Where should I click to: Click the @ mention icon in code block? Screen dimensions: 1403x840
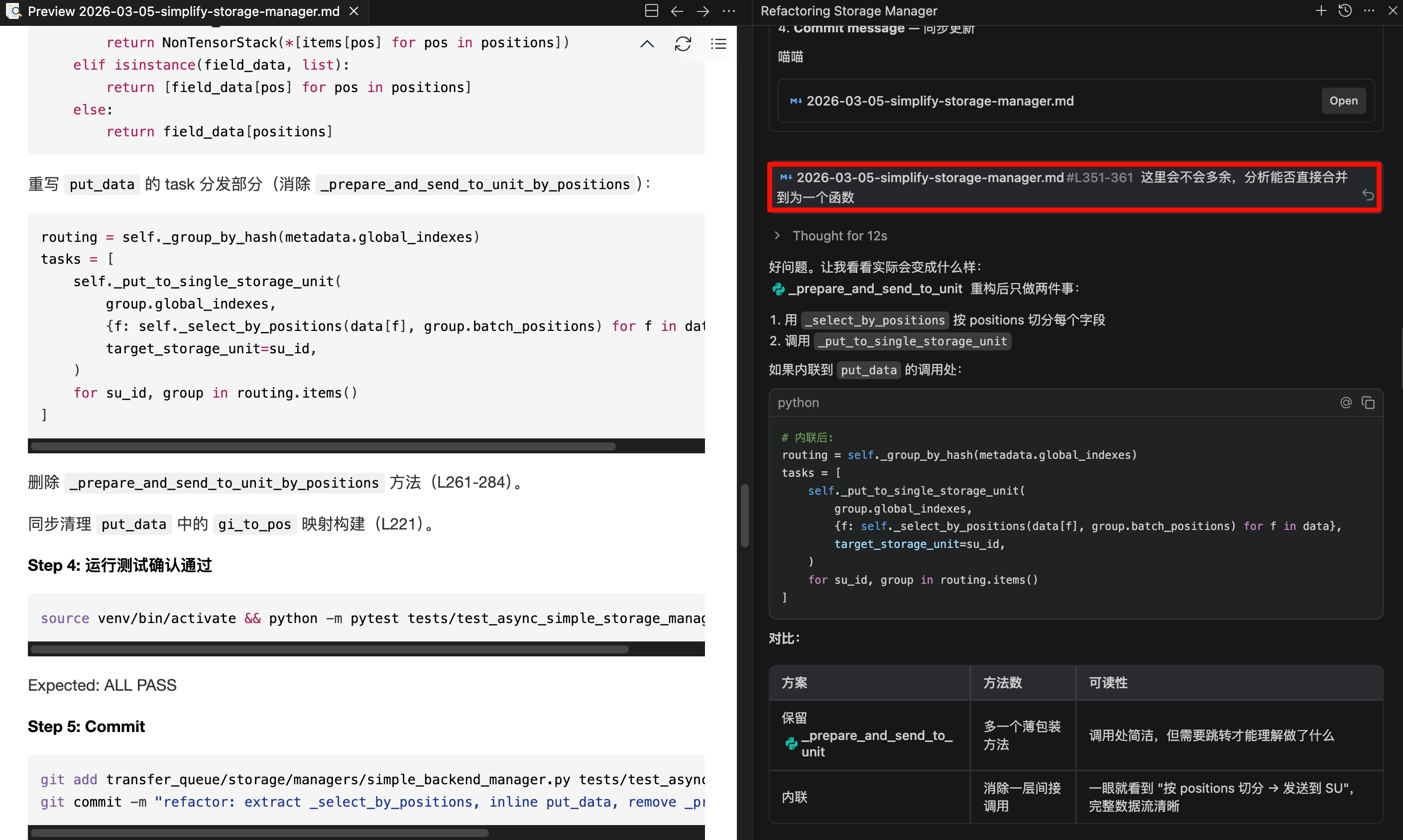click(x=1346, y=403)
